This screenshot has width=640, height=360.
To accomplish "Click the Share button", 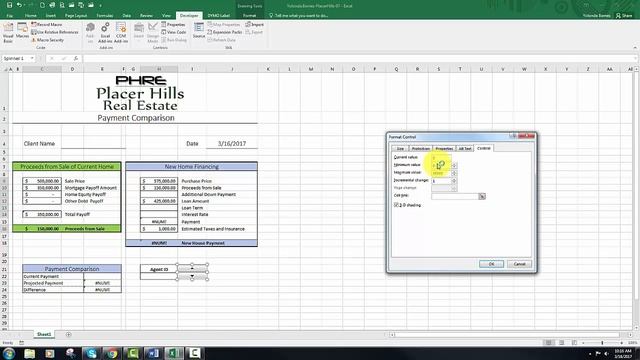I will tap(624, 16).
